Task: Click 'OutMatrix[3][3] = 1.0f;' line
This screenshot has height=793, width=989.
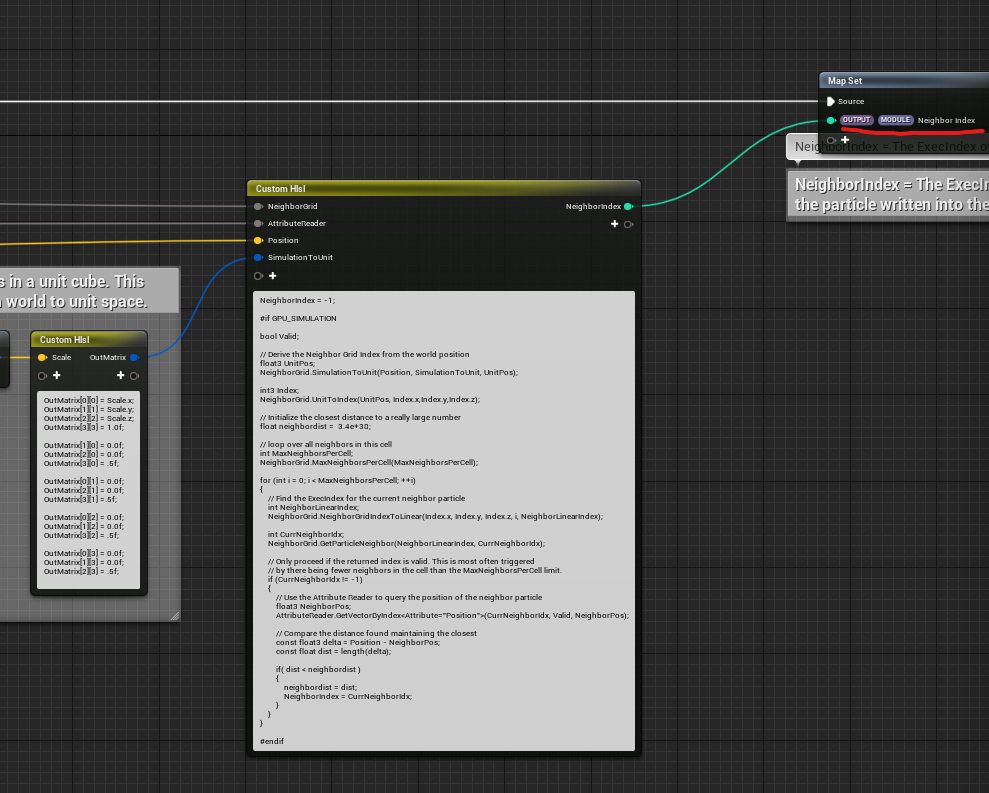Action: pos(84,427)
